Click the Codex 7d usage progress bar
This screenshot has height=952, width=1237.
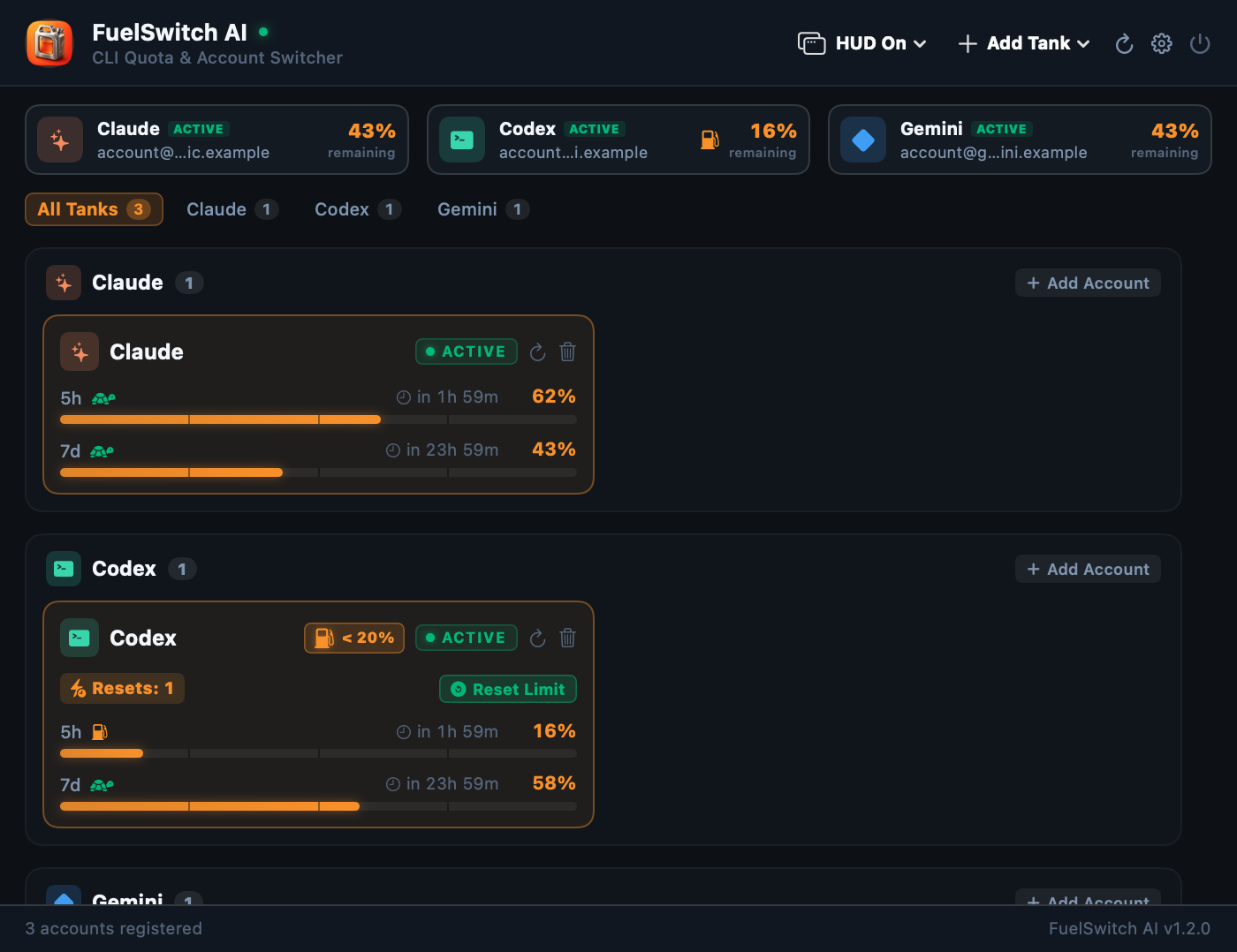point(318,806)
